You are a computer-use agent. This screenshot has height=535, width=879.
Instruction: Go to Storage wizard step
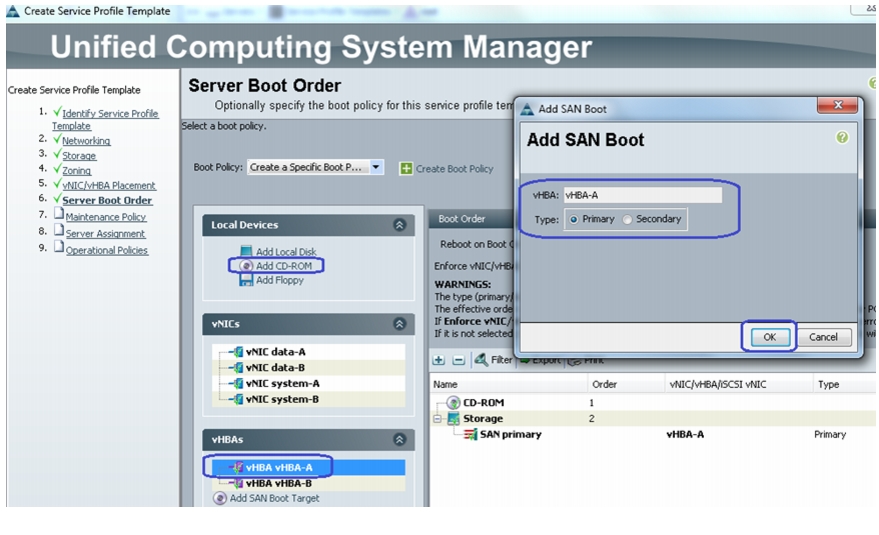tap(79, 156)
